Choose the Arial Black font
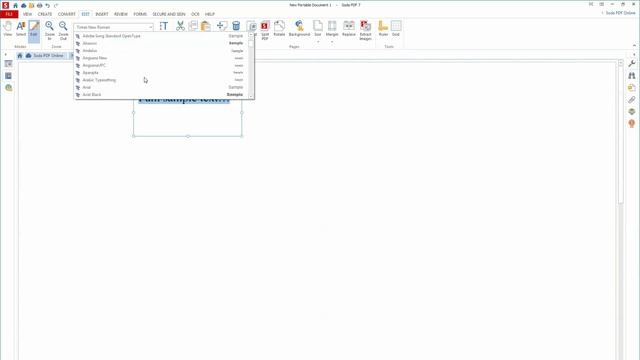 coord(160,95)
